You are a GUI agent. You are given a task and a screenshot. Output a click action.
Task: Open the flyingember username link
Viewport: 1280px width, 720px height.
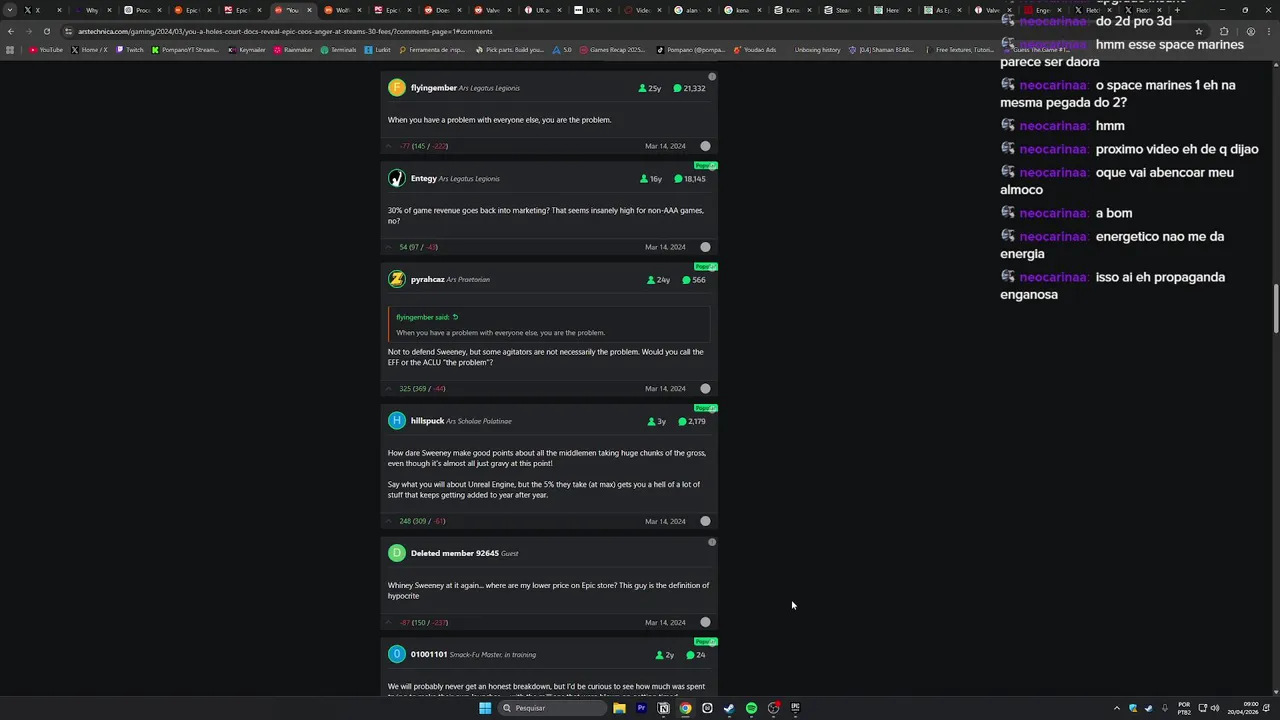point(434,88)
